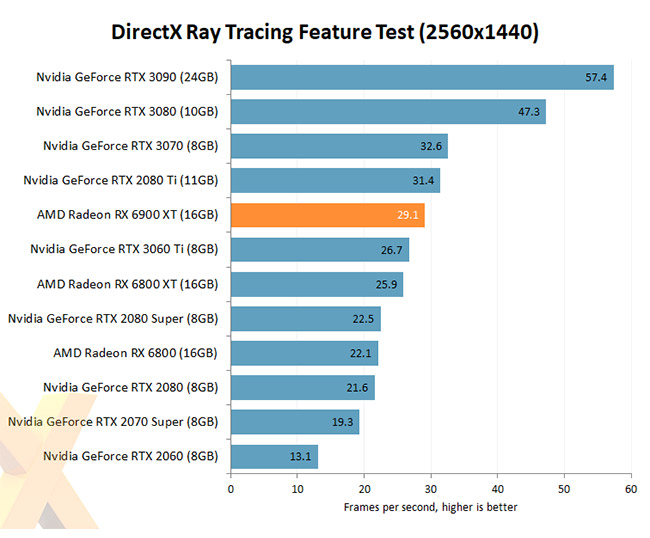Click the x-axis tick label 0

[x=231, y=490]
